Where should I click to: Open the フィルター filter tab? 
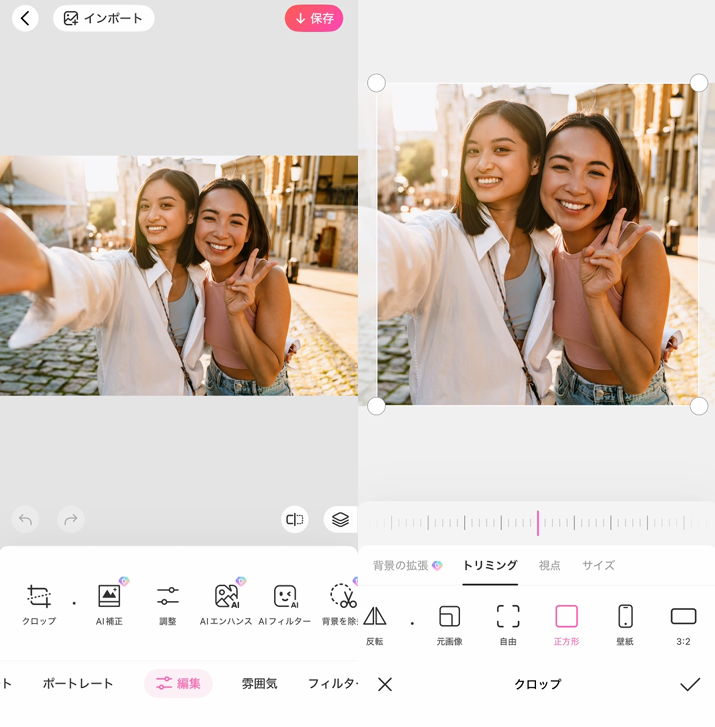coord(332,683)
